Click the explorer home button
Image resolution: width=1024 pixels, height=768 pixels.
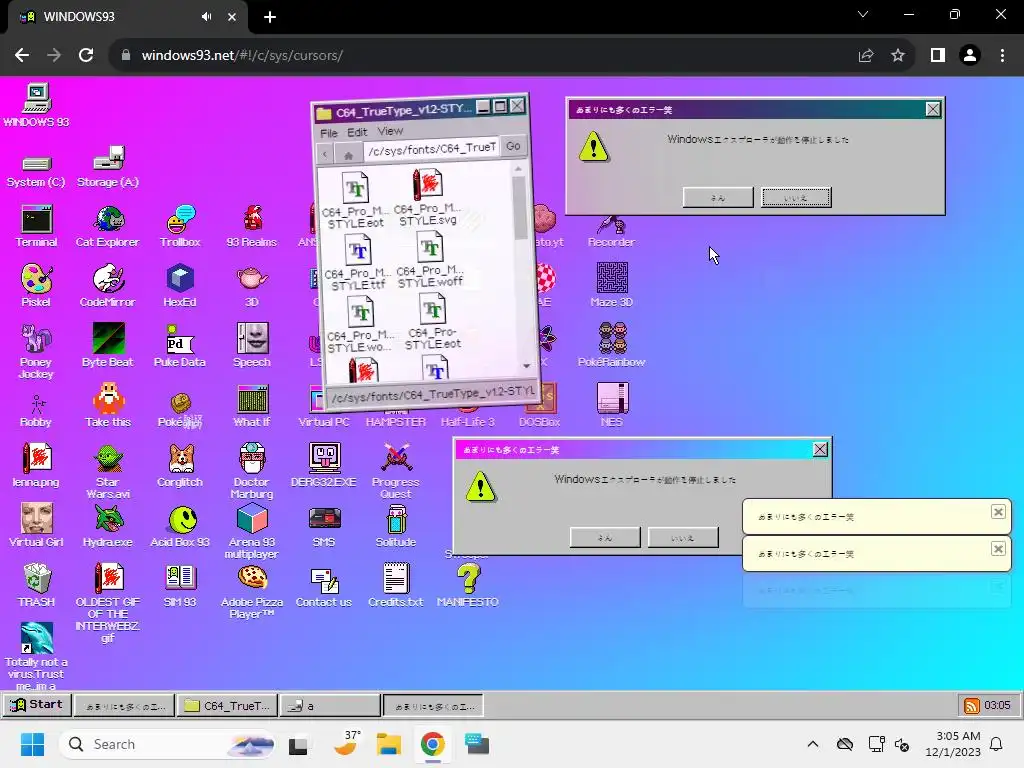(x=348, y=155)
